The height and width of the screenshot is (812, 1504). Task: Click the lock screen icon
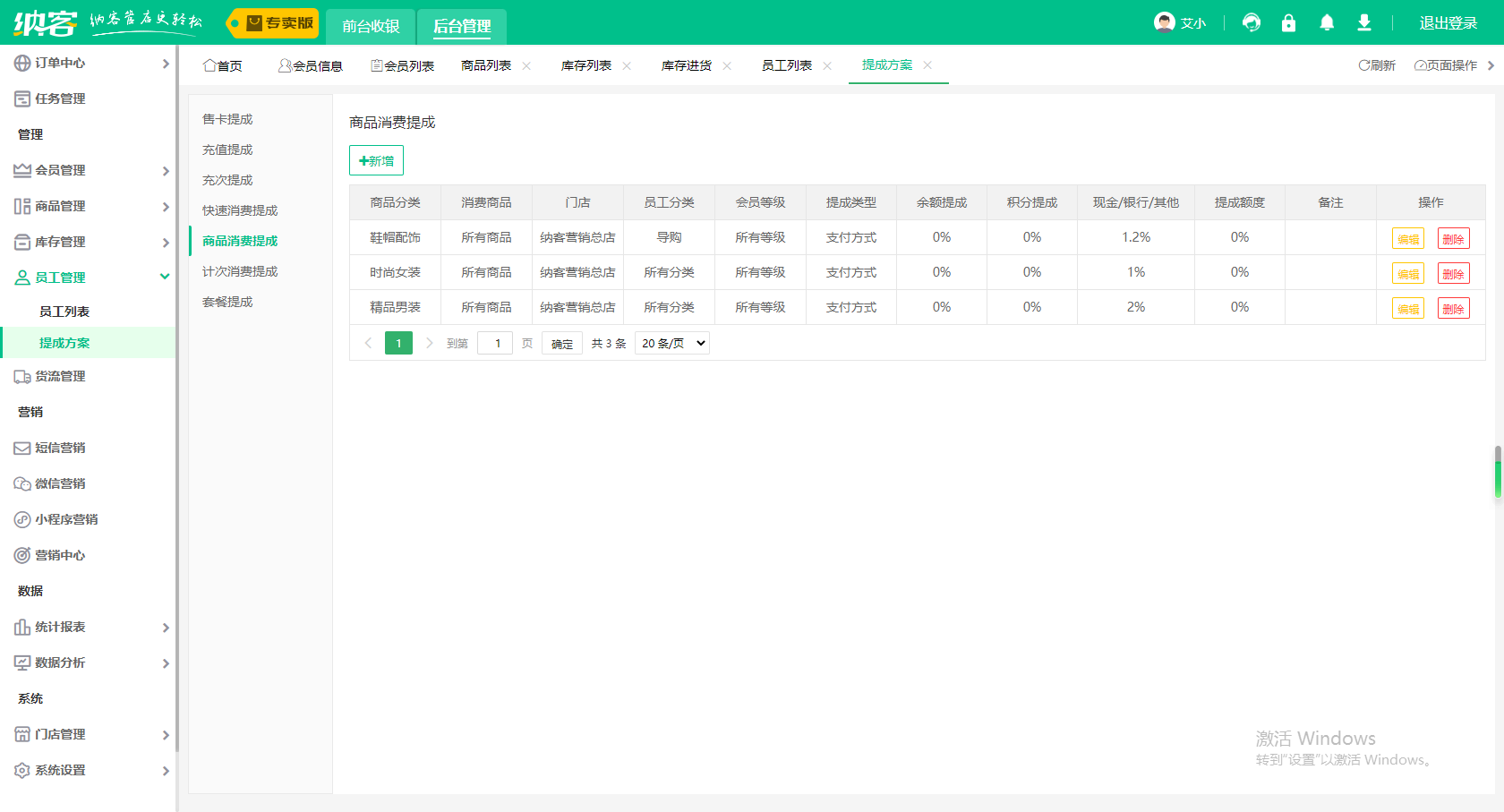click(x=1288, y=23)
